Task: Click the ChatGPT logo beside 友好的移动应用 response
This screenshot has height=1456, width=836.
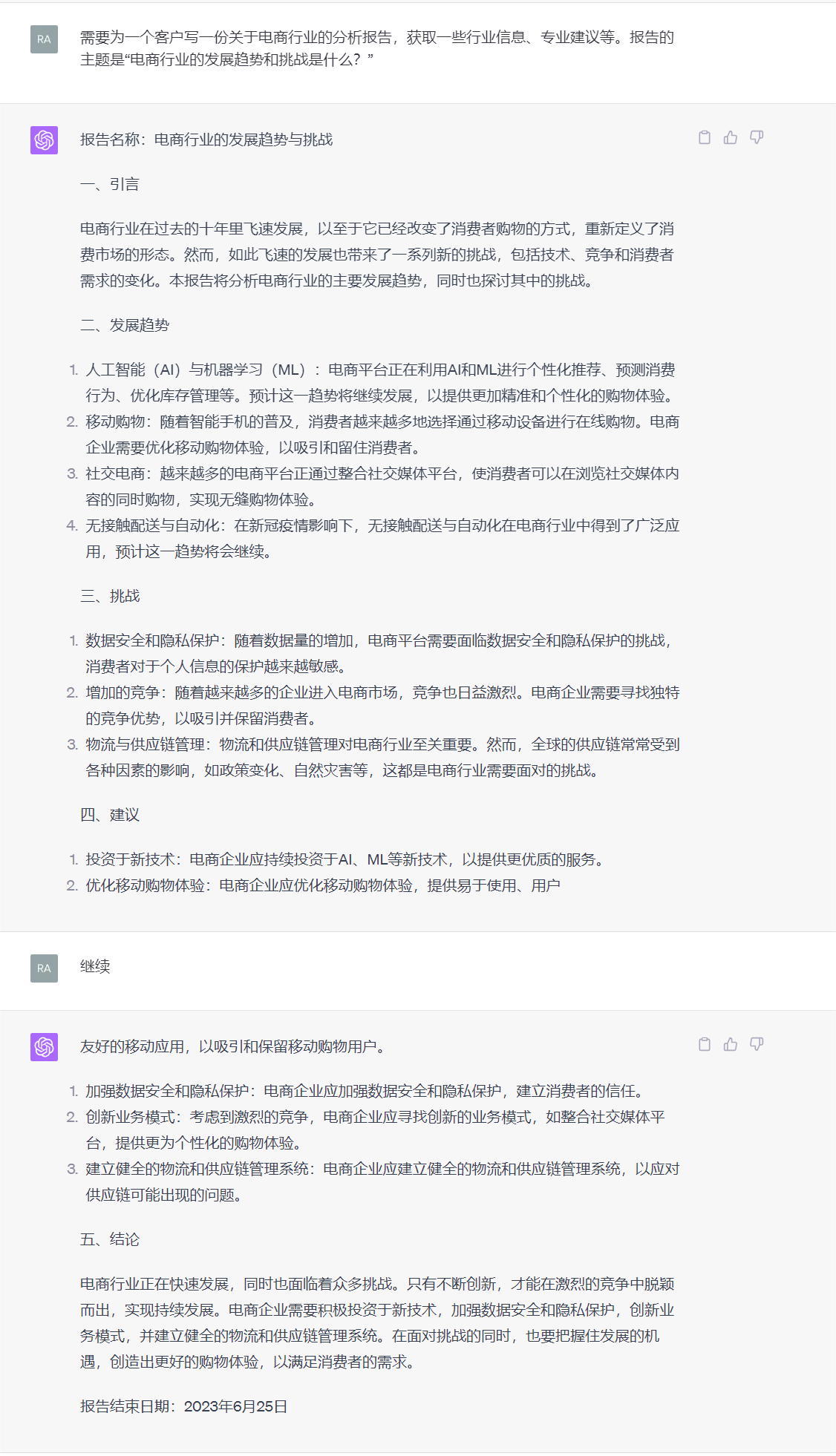Action: click(44, 1046)
